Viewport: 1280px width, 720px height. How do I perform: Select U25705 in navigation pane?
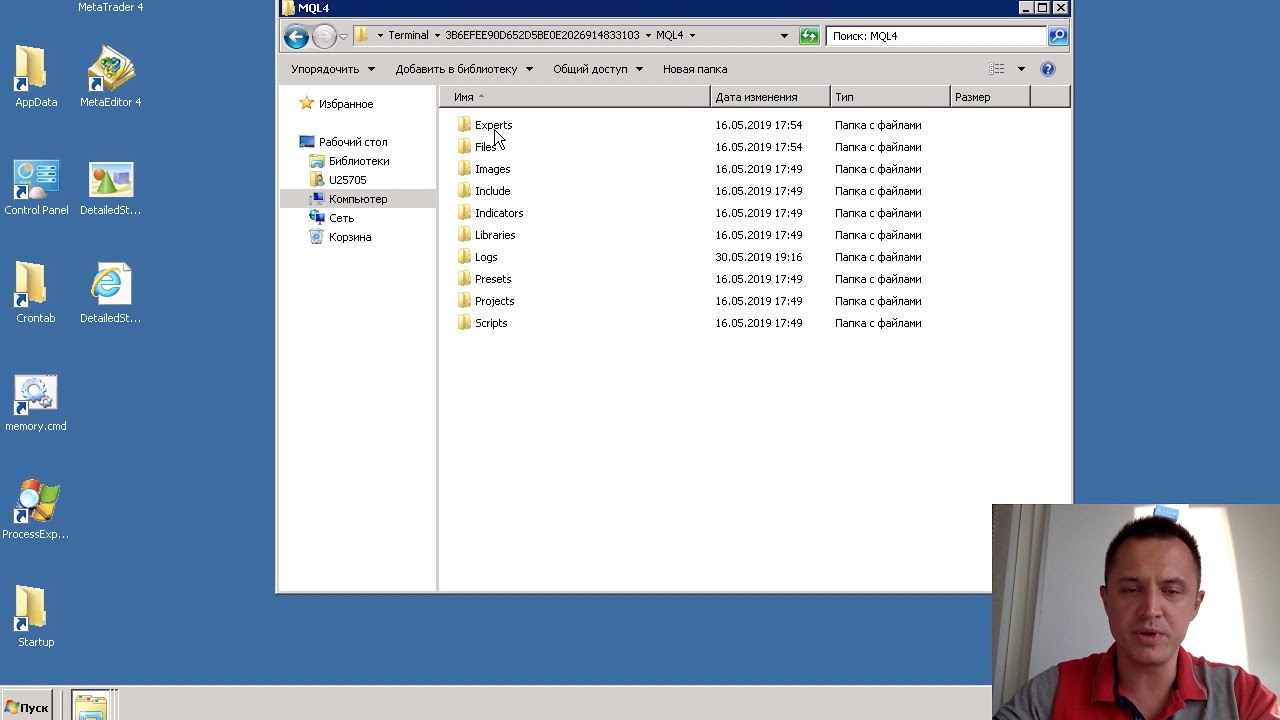tap(347, 180)
